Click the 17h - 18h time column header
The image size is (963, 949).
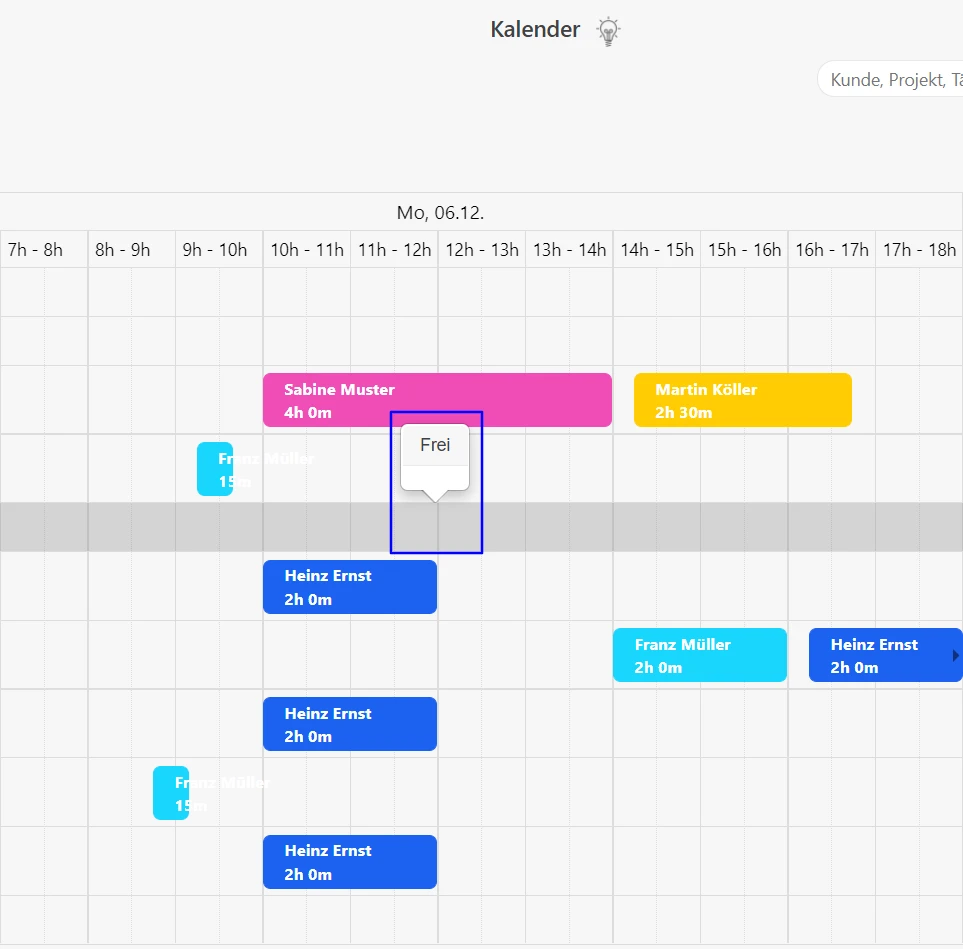[x=919, y=250]
